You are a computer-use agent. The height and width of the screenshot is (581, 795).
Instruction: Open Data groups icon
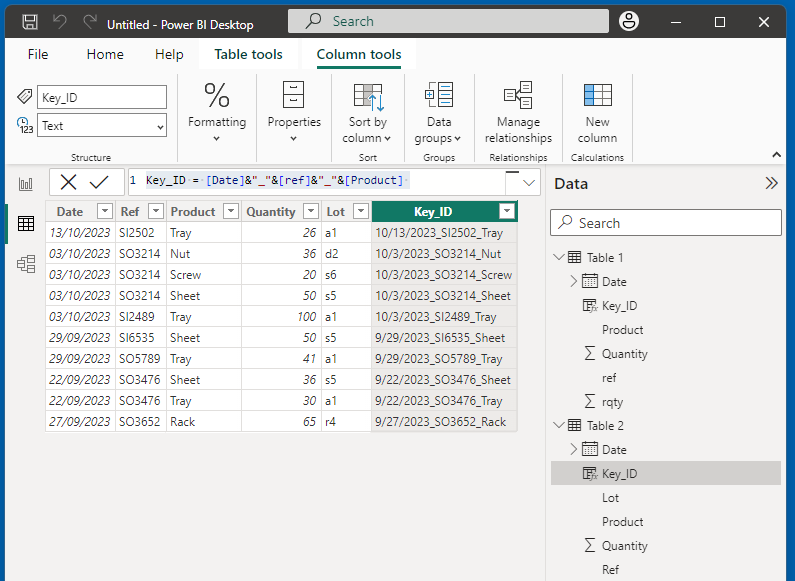[439, 95]
